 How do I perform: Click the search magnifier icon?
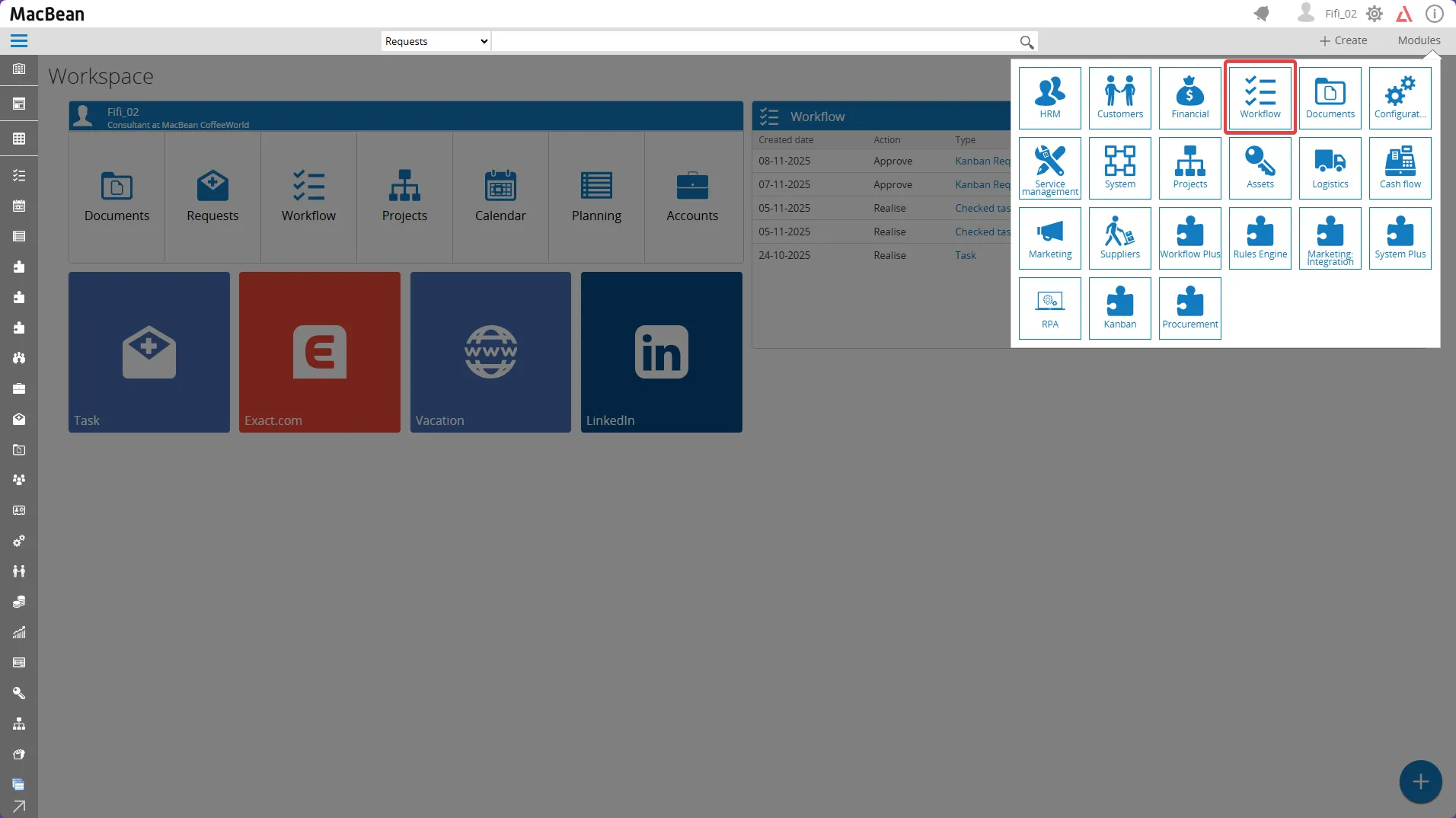tap(1026, 42)
